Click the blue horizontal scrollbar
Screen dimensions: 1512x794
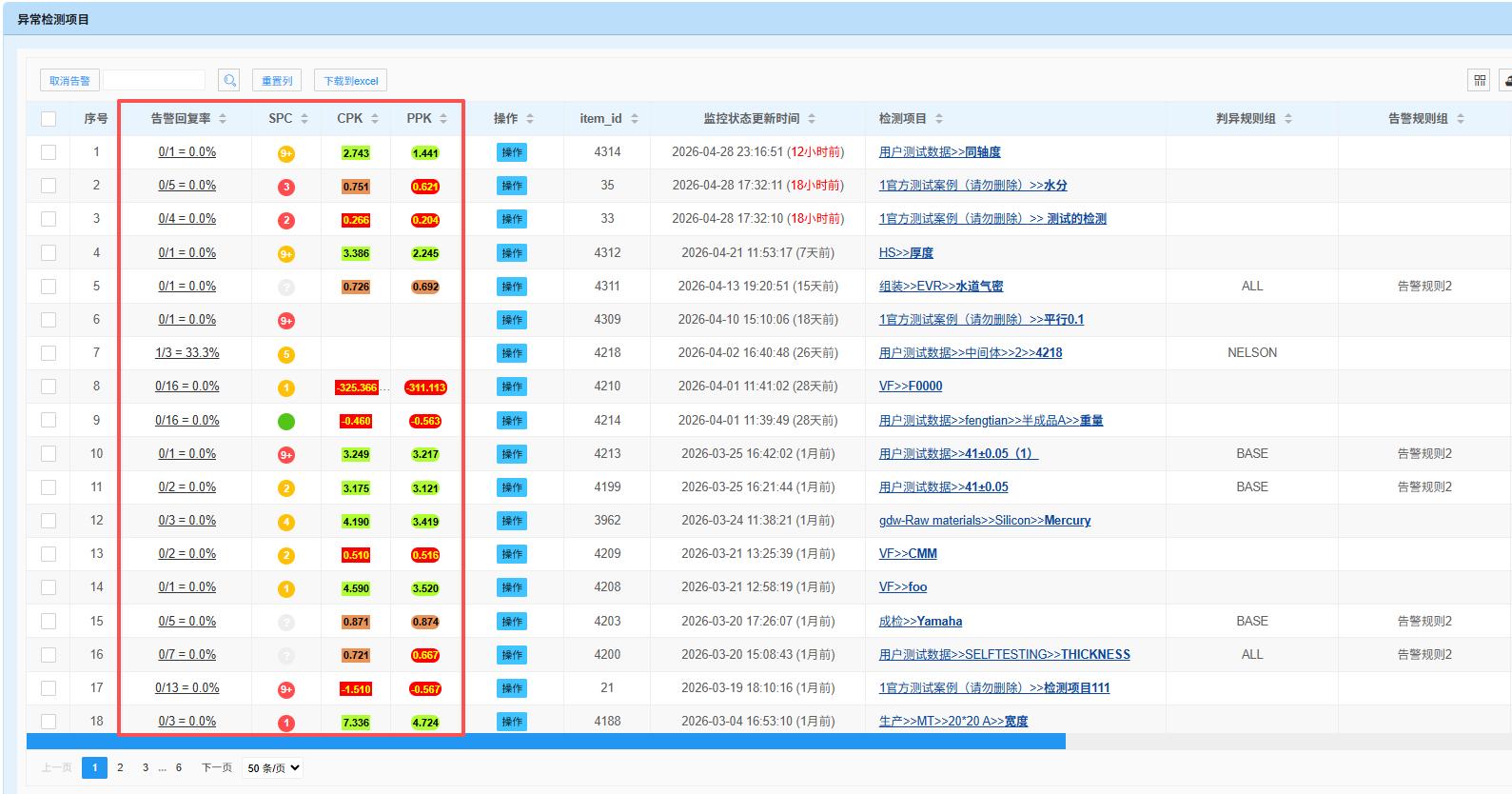pyautogui.click(x=545, y=742)
